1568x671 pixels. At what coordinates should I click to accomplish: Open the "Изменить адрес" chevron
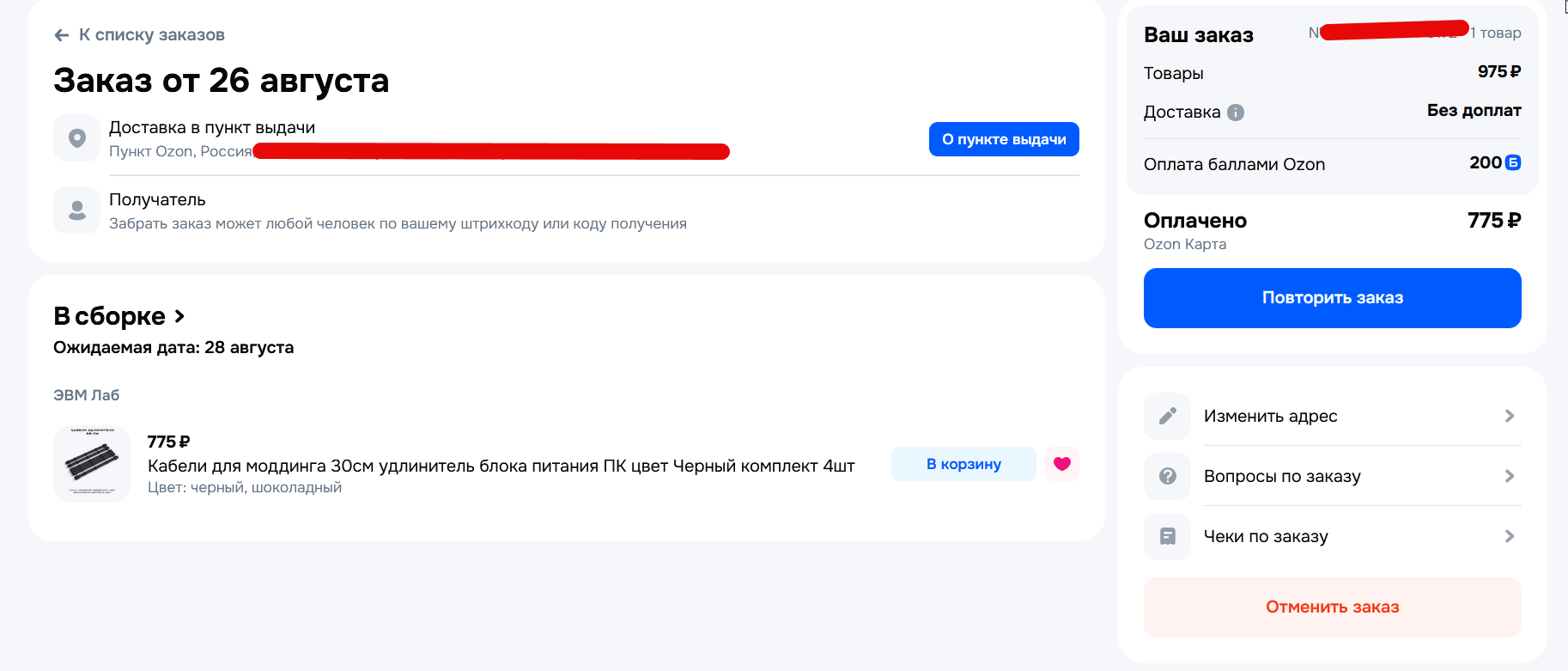(x=1509, y=416)
